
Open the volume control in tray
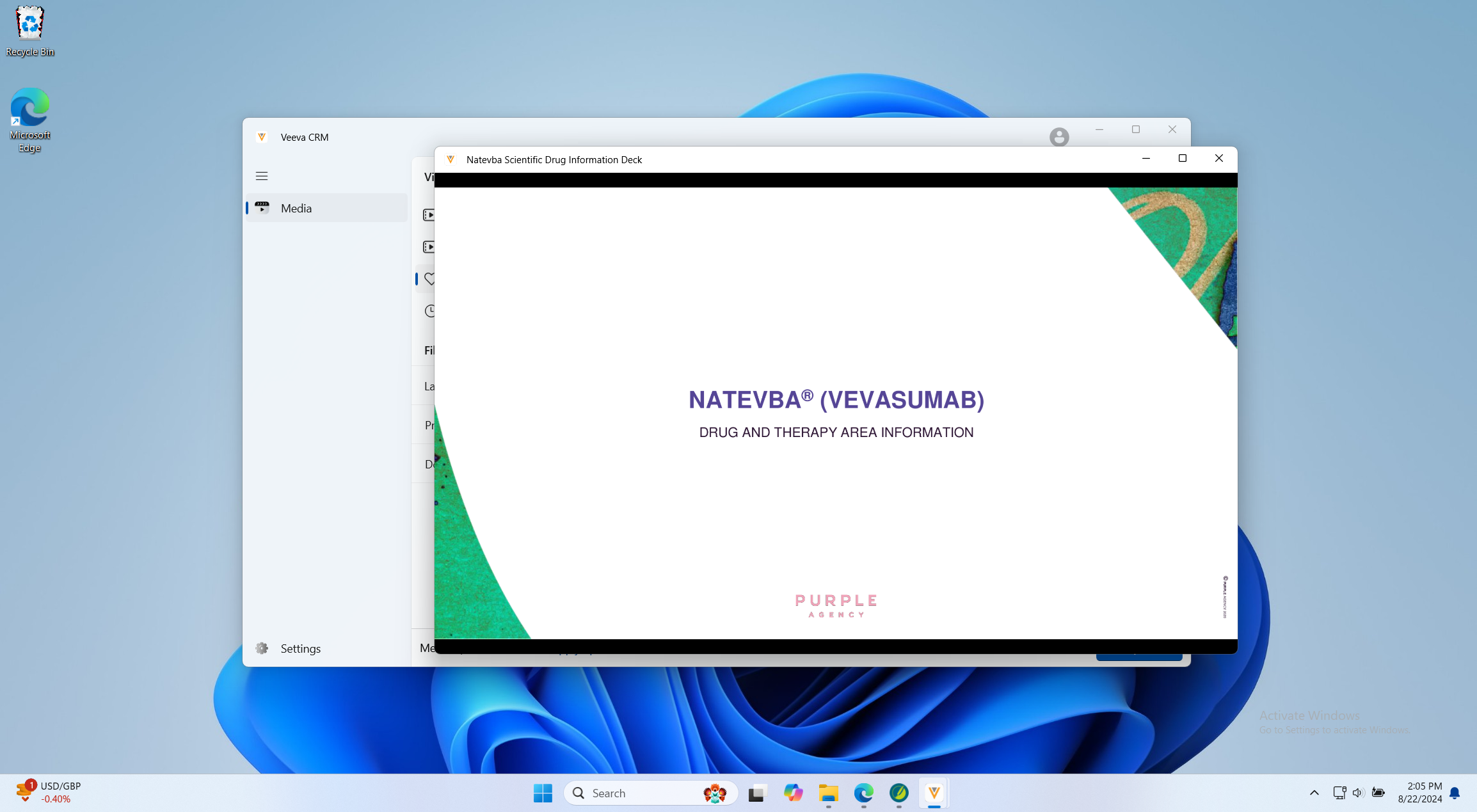tap(1358, 793)
